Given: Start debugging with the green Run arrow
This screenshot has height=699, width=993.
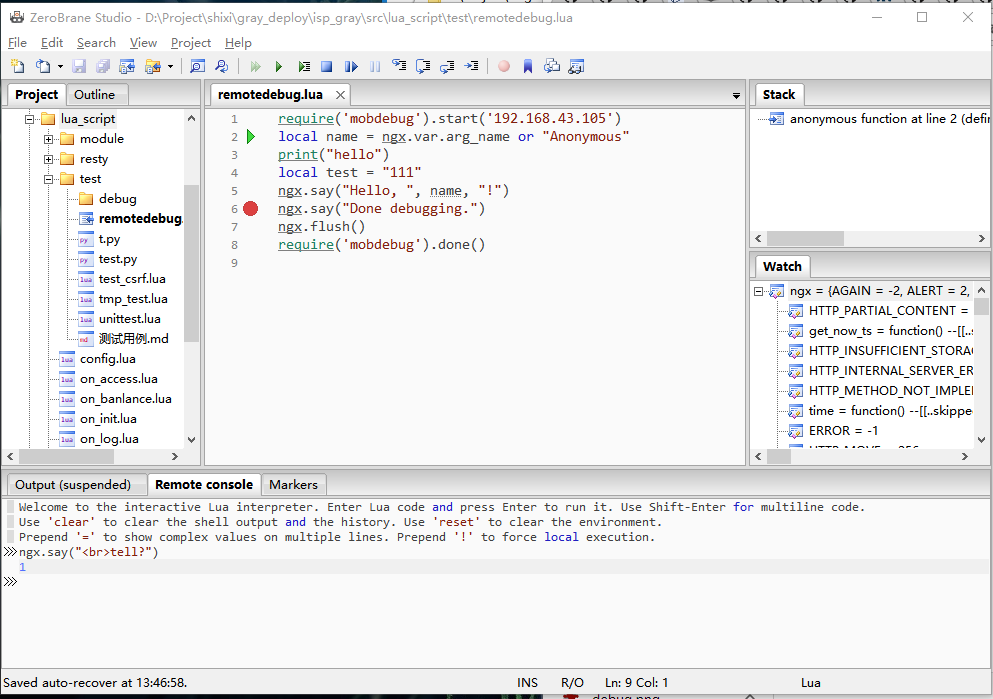Looking at the screenshot, I should pos(279,66).
